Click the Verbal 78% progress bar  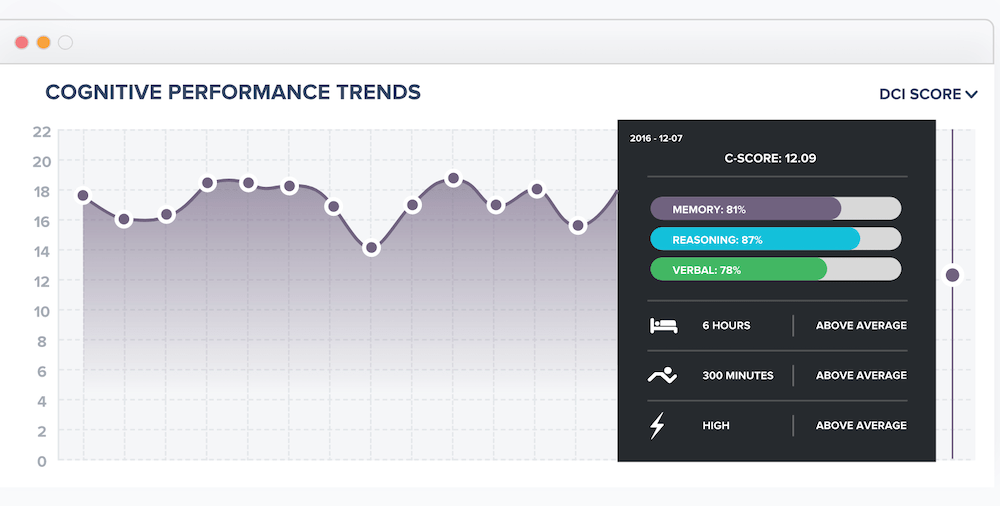click(x=776, y=269)
